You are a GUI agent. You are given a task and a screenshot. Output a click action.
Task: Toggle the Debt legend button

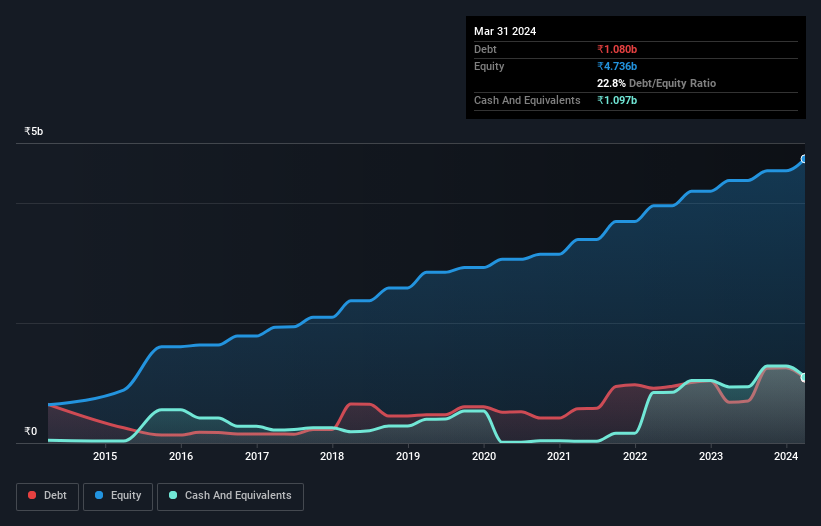tap(48, 496)
